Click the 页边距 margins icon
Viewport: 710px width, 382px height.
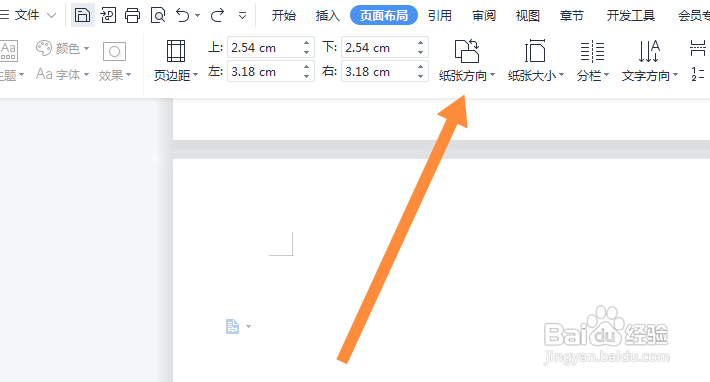[176, 51]
